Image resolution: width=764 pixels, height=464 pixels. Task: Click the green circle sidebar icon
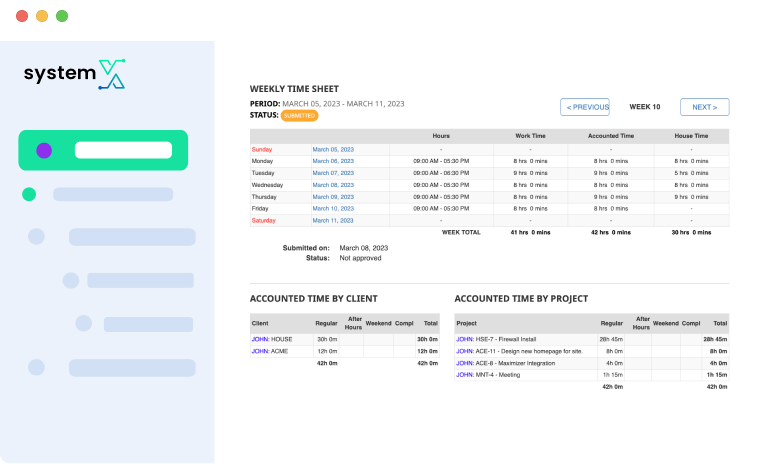pos(29,194)
